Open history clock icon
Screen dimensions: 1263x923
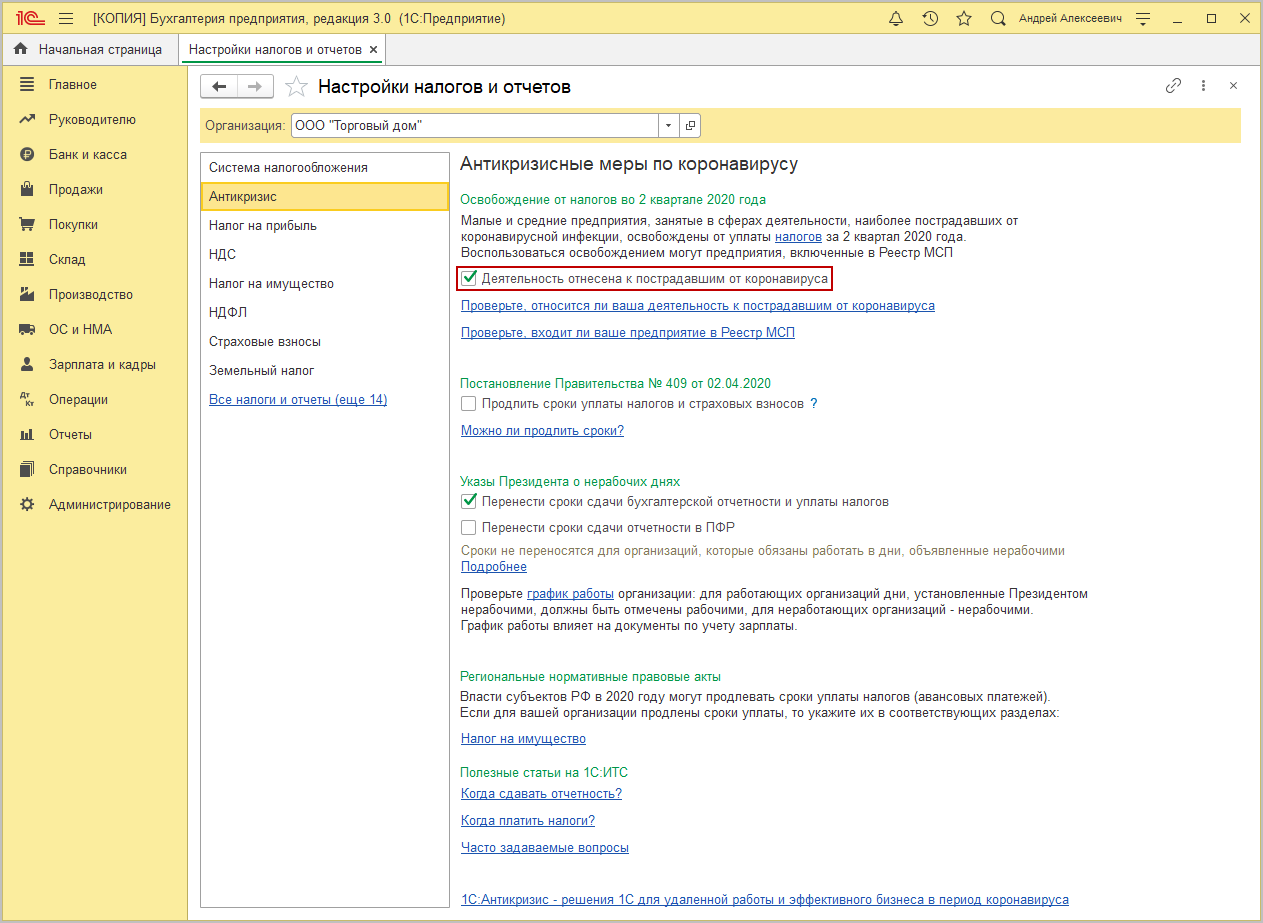pyautogui.click(x=930, y=19)
